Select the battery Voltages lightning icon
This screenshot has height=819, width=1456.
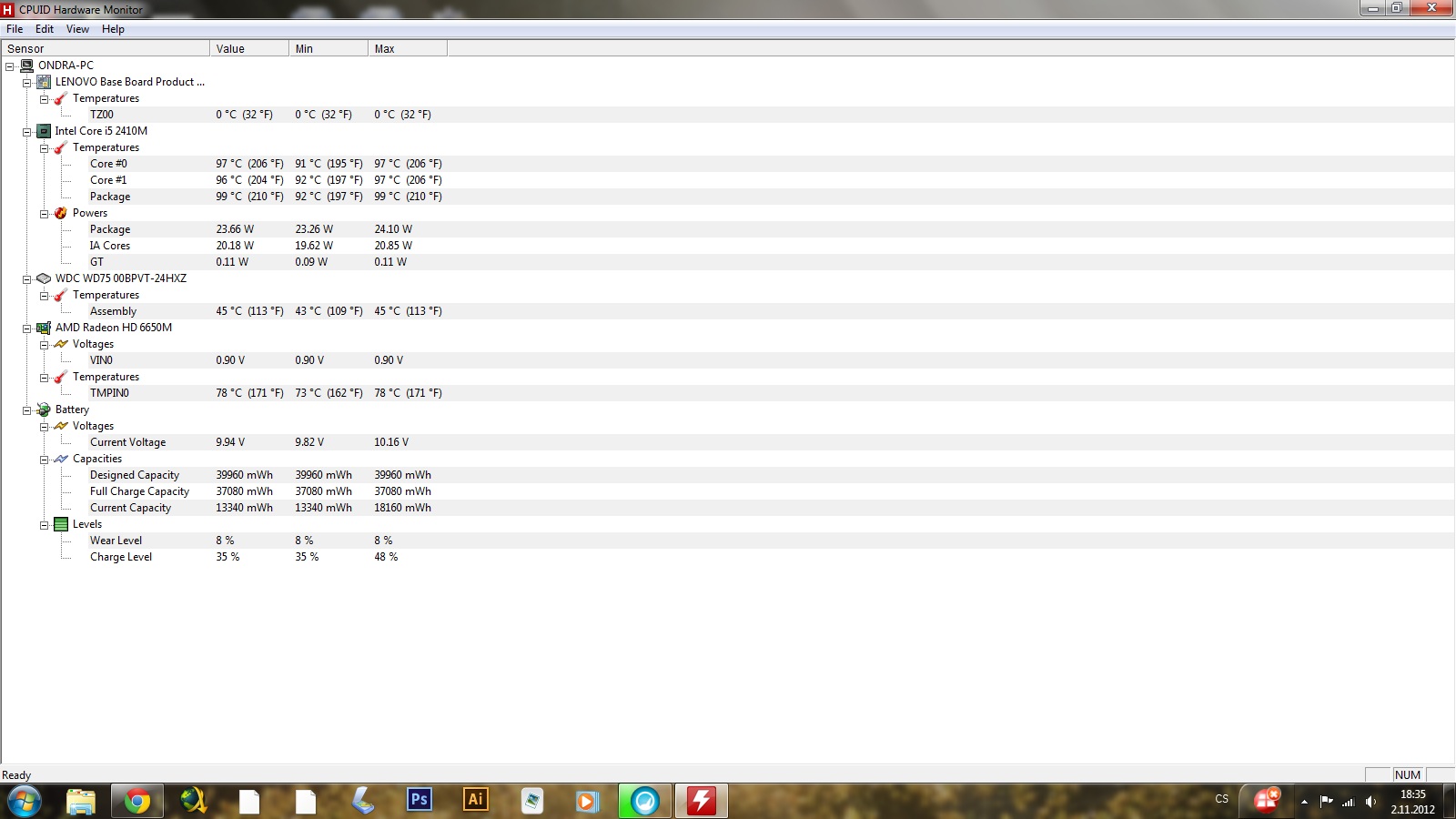click(61, 426)
